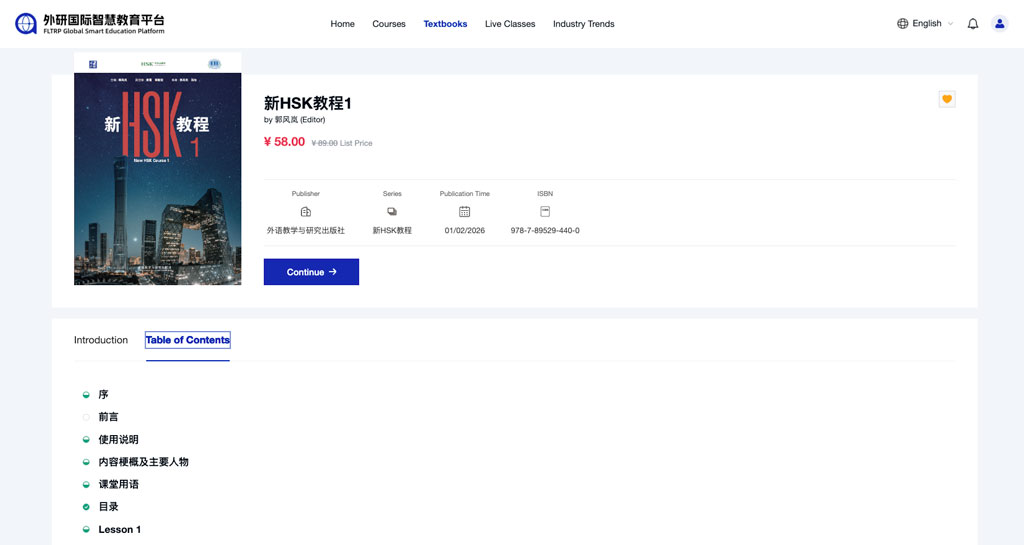Screen dimensions: 1024x545
Task: Click the ISBN icon
Action: [x=545, y=212]
